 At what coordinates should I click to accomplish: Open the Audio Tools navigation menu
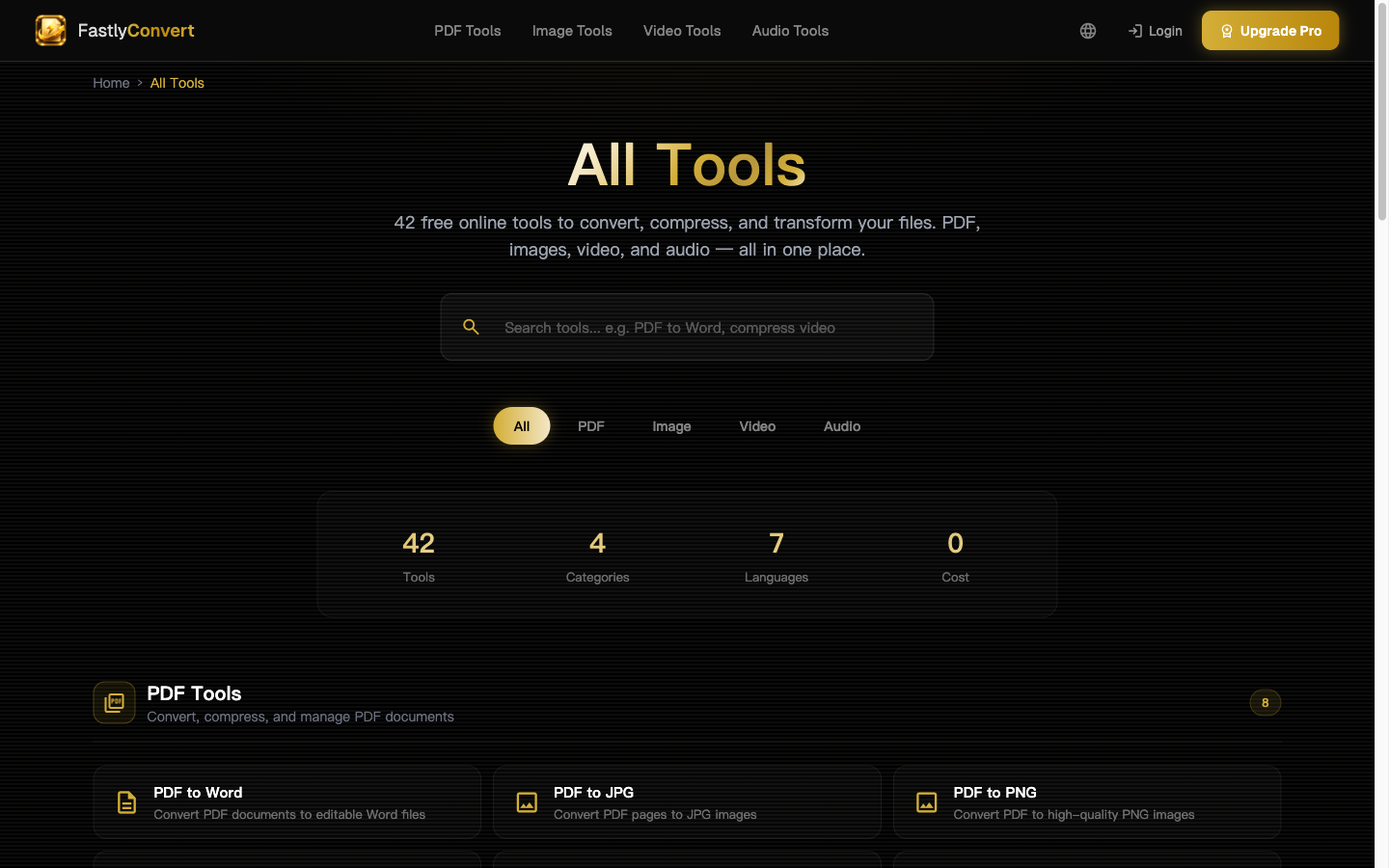pos(790,31)
